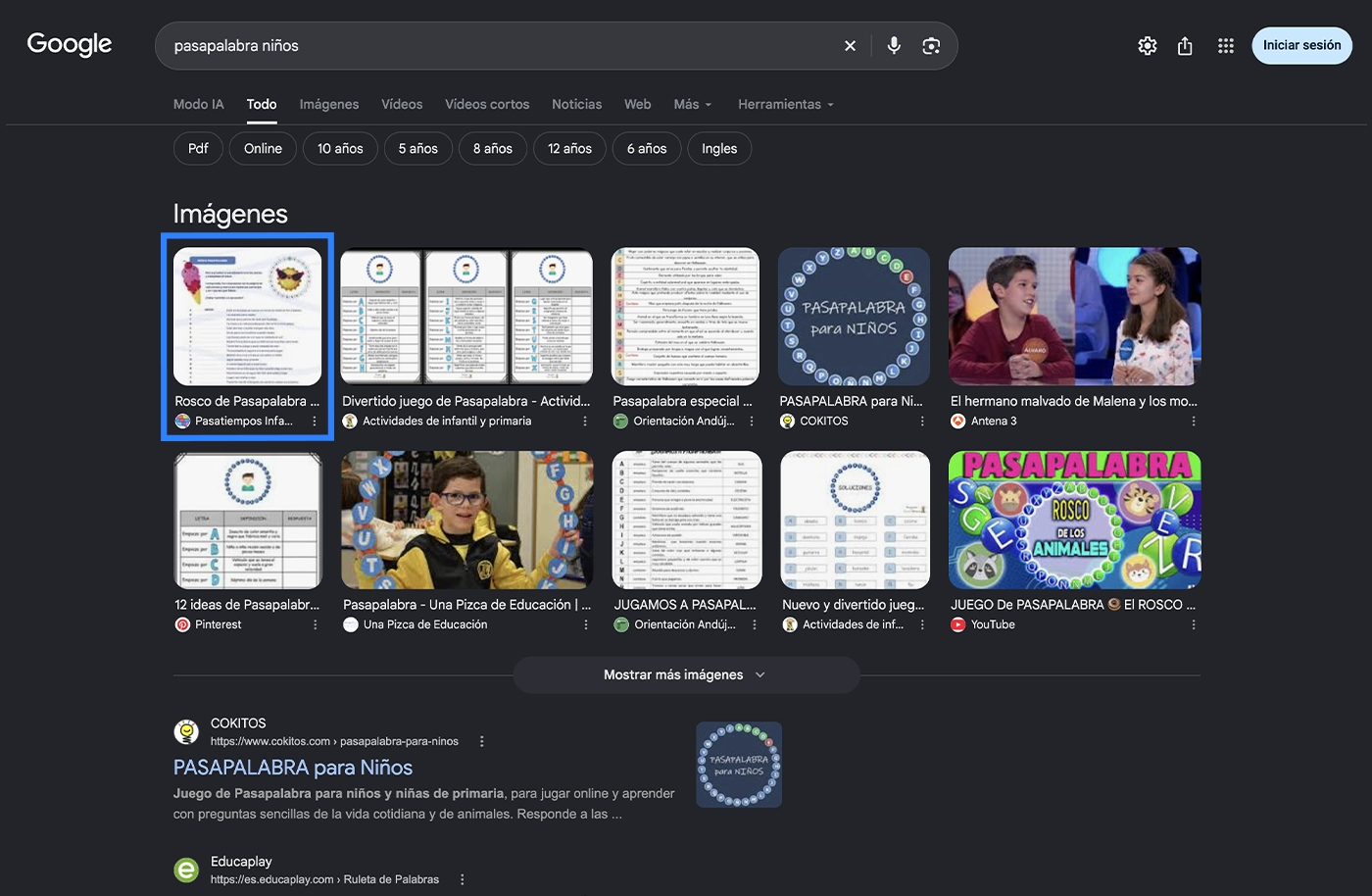Image resolution: width=1372 pixels, height=896 pixels.
Task: Switch to the Vídeos tab
Action: point(402,104)
